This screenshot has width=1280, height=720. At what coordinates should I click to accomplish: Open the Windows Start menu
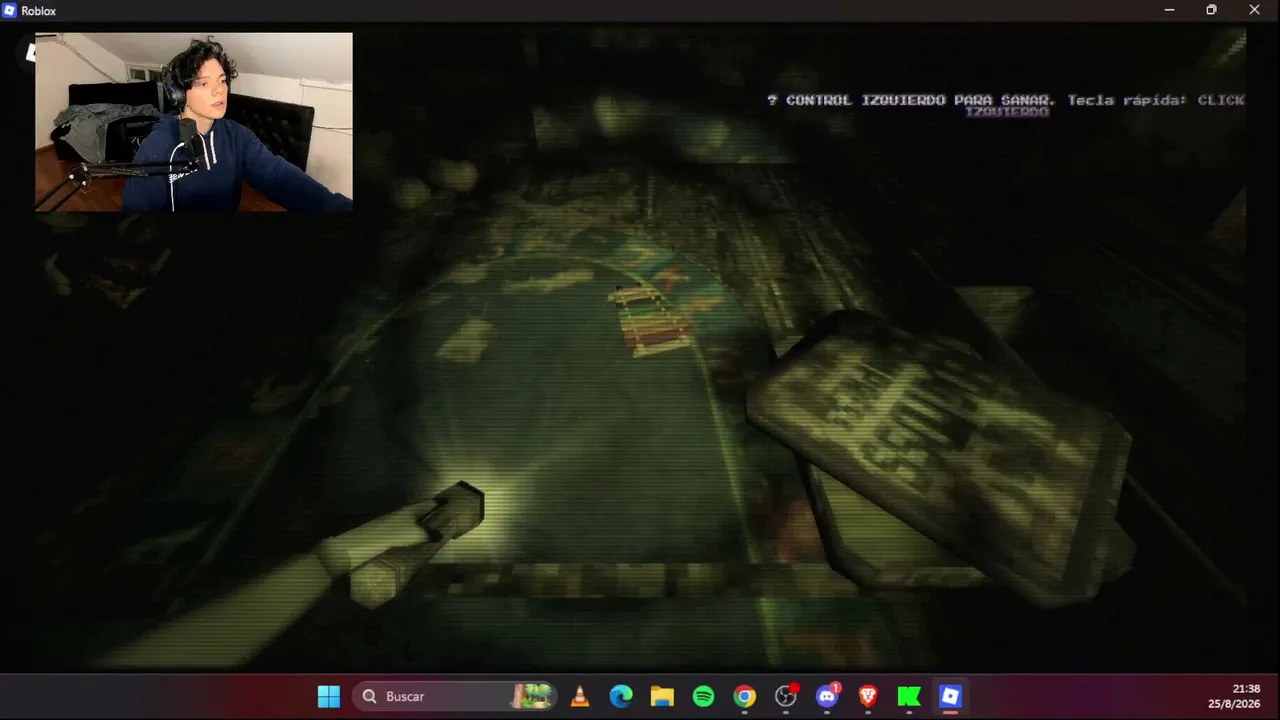tap(329, 696)
